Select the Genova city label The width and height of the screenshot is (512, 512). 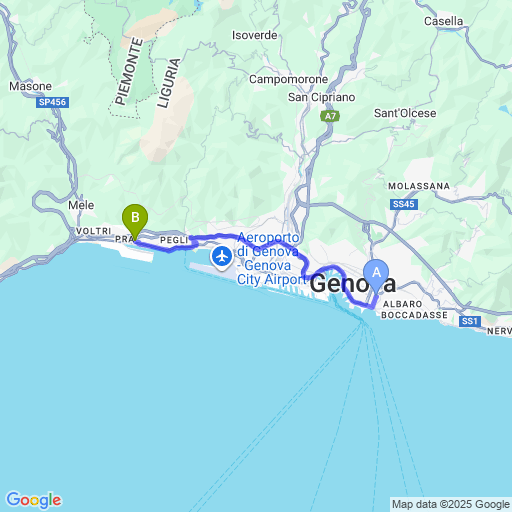(353, 284)
